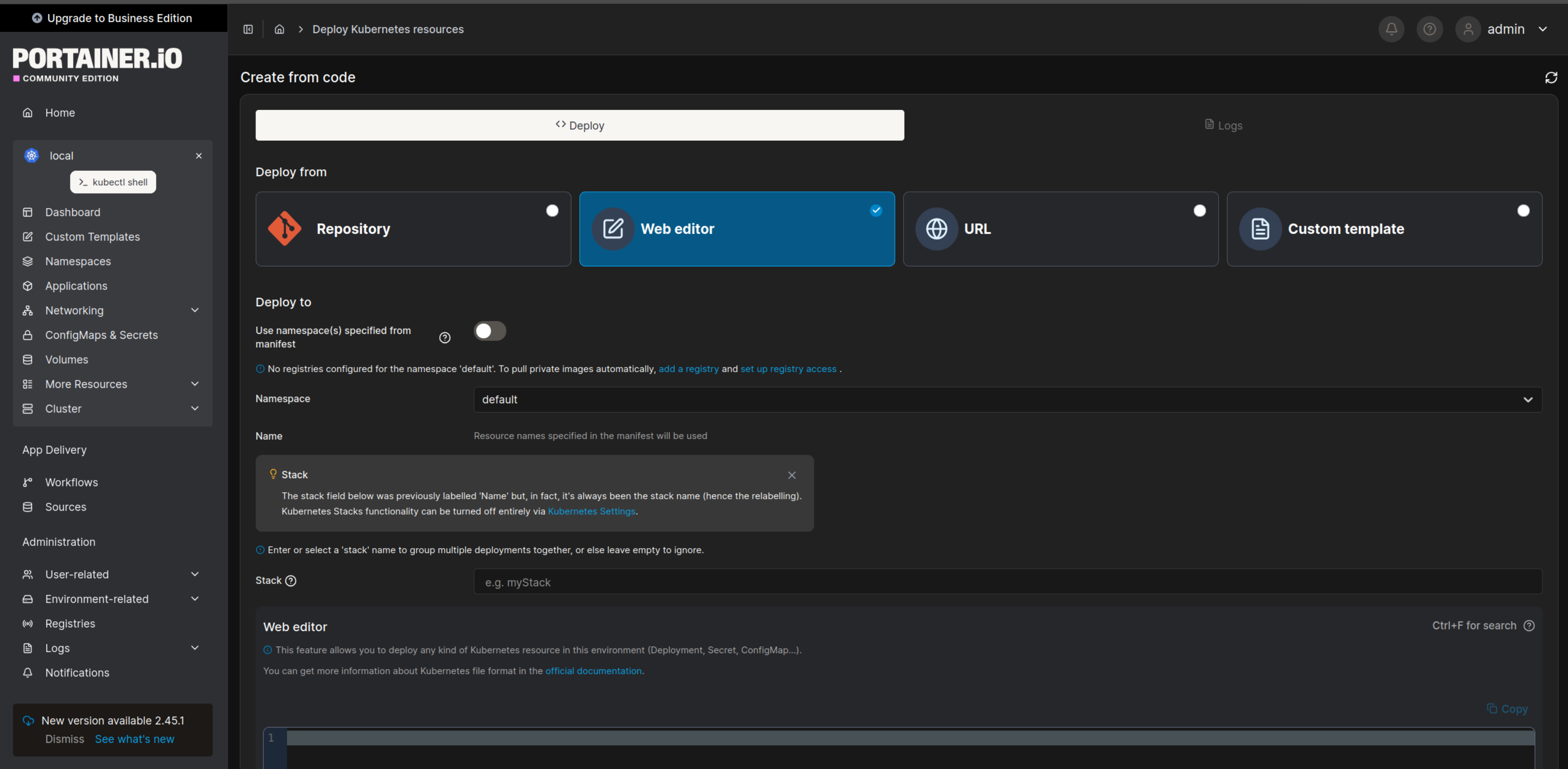1568x769 pixels.
Task: Click the ConfigMaps & Secrets lock icon
Action: pos(27,335)
